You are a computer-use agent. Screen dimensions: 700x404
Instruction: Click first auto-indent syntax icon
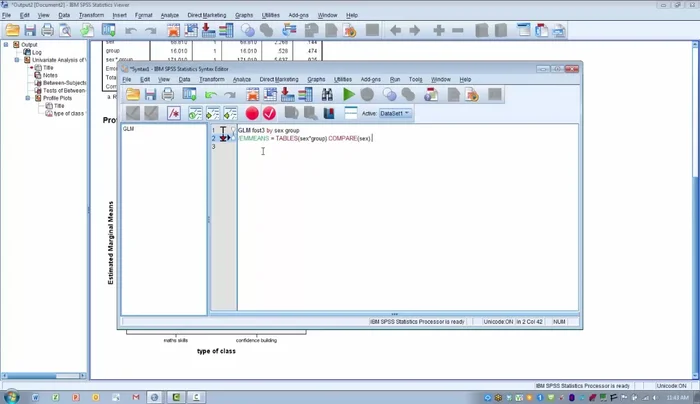[195, 113]
